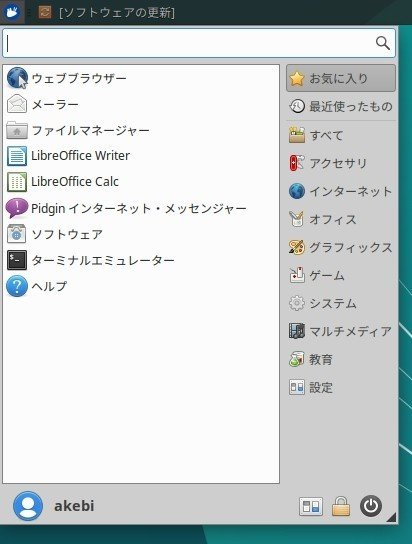The width and height of the screenshot is (412, 544).
Task: Click the LibreOffice Writer label
Action: coord(80,156)
